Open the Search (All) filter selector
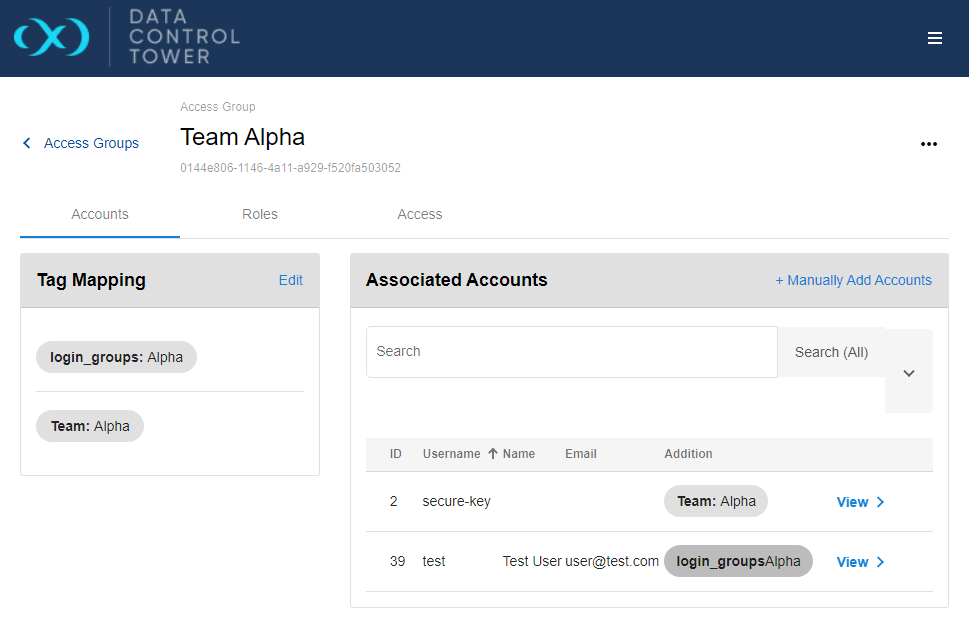 831,352
